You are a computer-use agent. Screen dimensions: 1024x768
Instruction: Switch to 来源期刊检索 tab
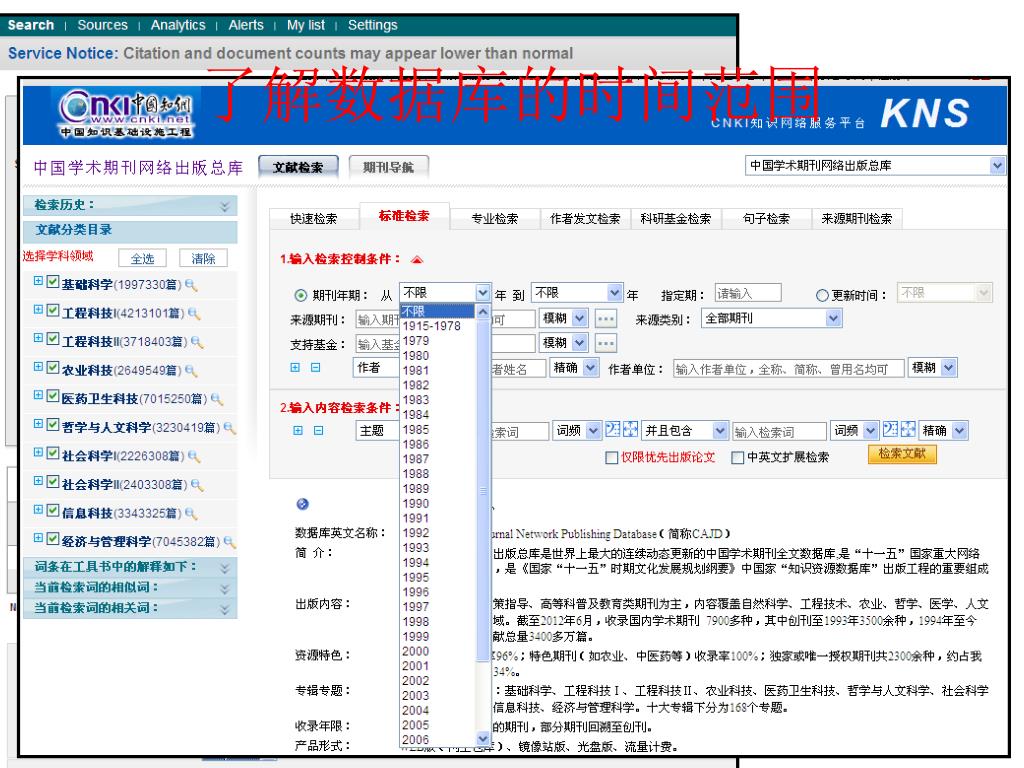coord(857,219)
